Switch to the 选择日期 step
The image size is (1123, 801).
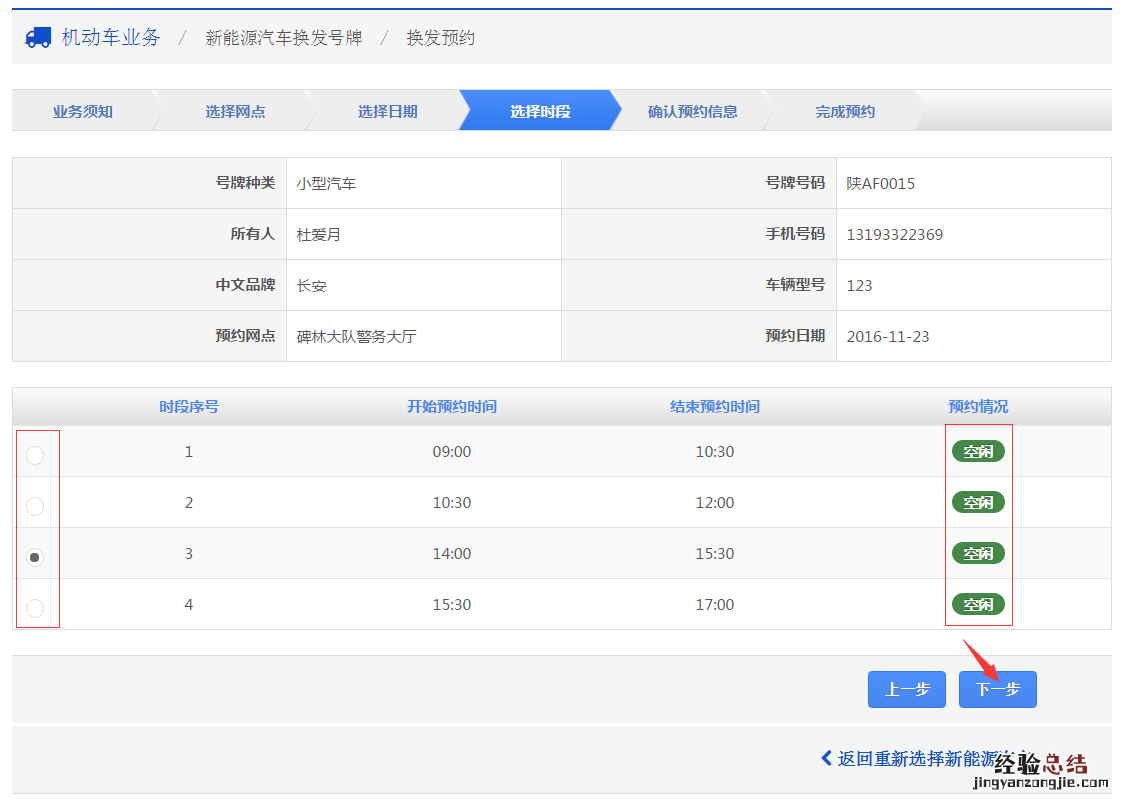click(387, 111)
